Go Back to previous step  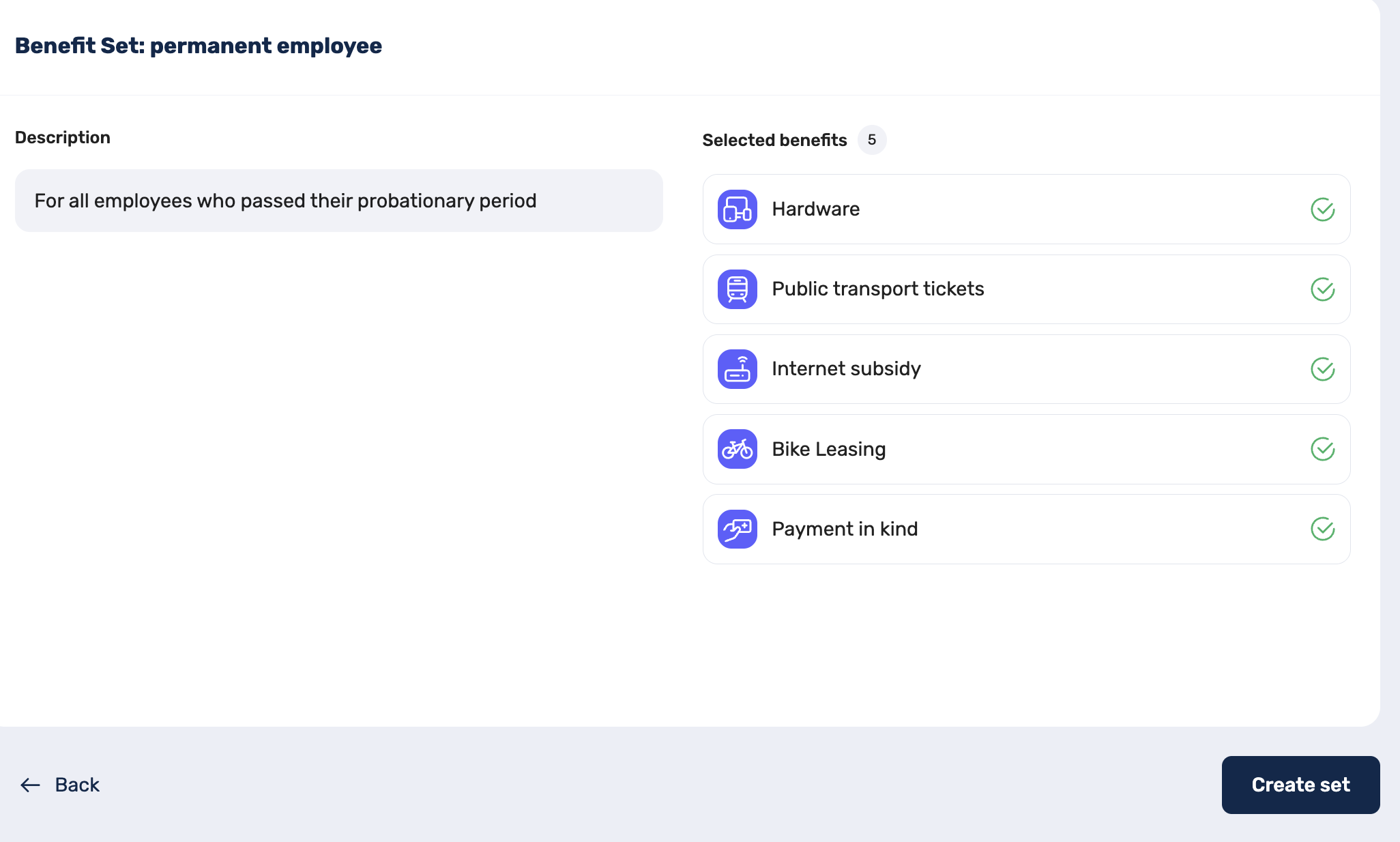[76, 785]
